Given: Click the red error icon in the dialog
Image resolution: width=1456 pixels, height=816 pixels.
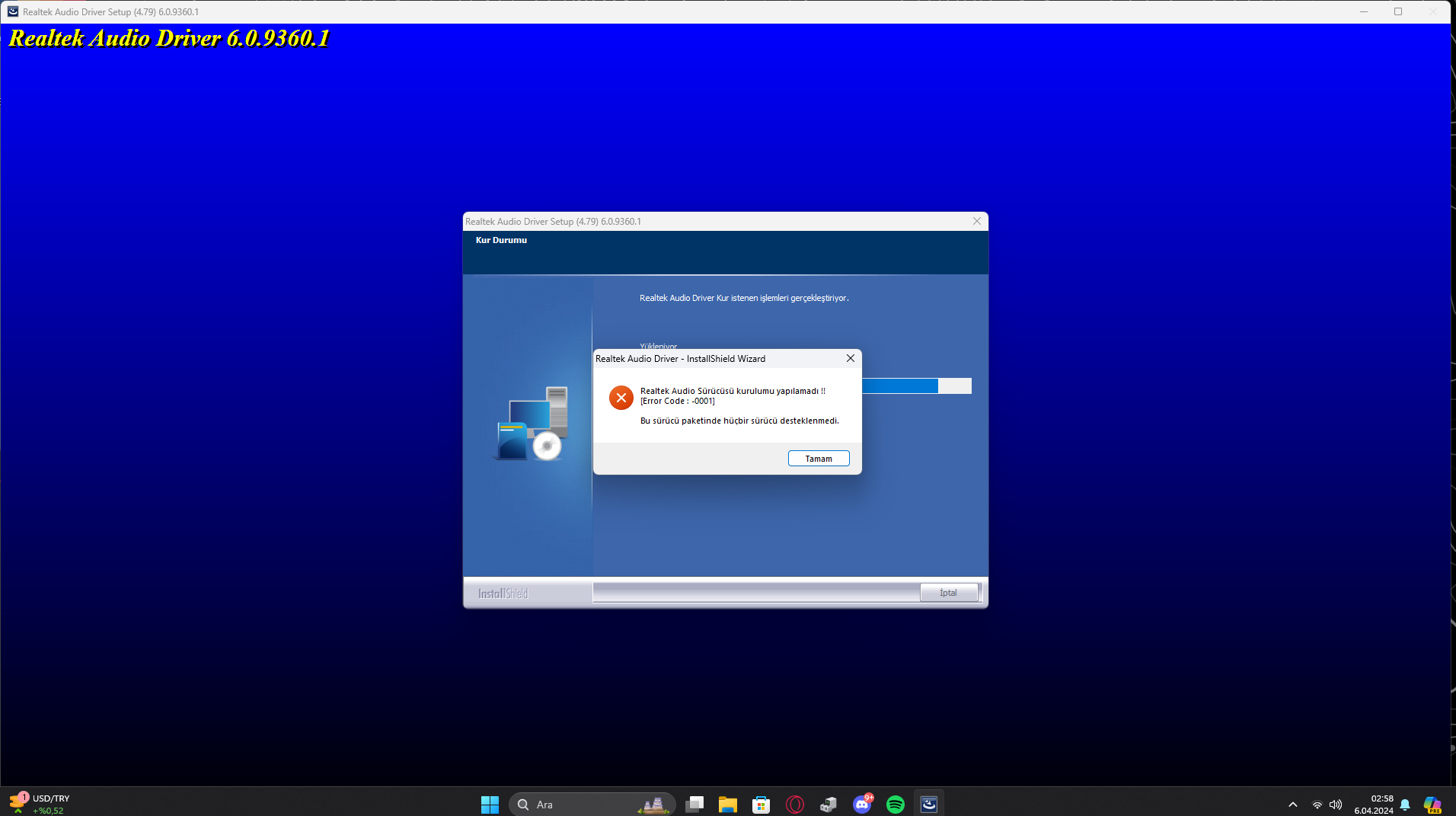Looking at the screenshot, I should click(621, 398).
